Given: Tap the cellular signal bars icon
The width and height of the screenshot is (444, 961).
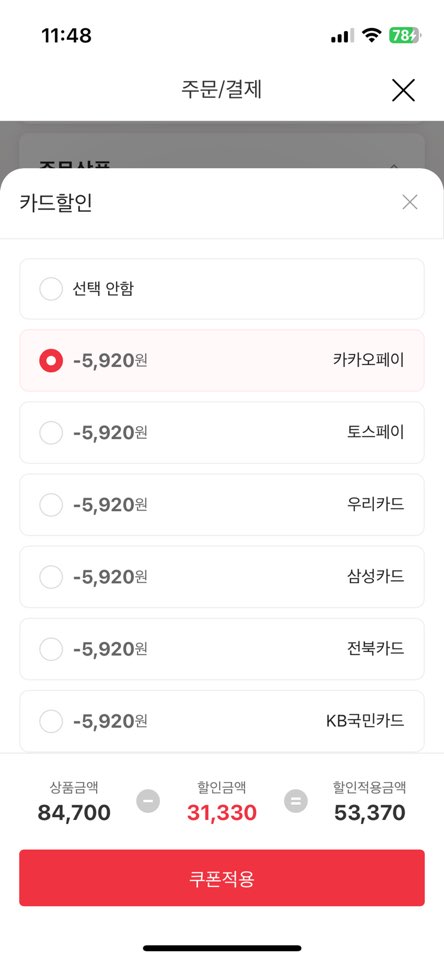Looking at the screenshot, I should click(x=342, y=36).
